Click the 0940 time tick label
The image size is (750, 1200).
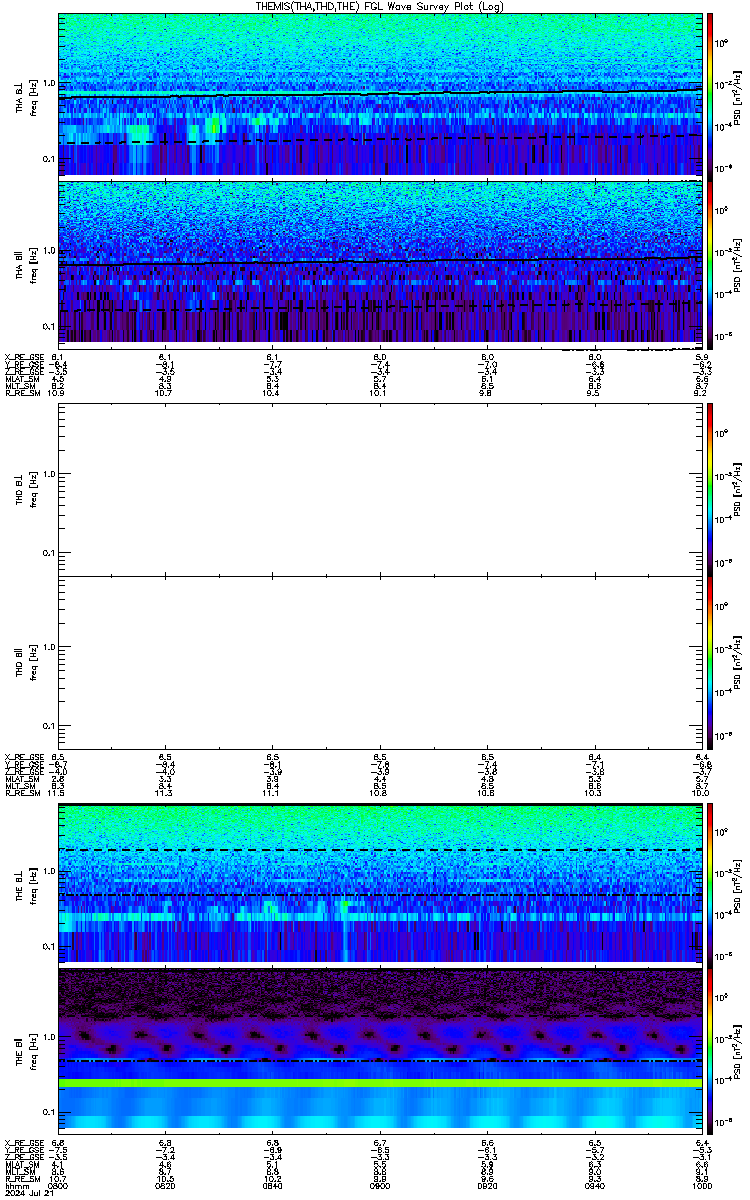tap(594, 1186)
